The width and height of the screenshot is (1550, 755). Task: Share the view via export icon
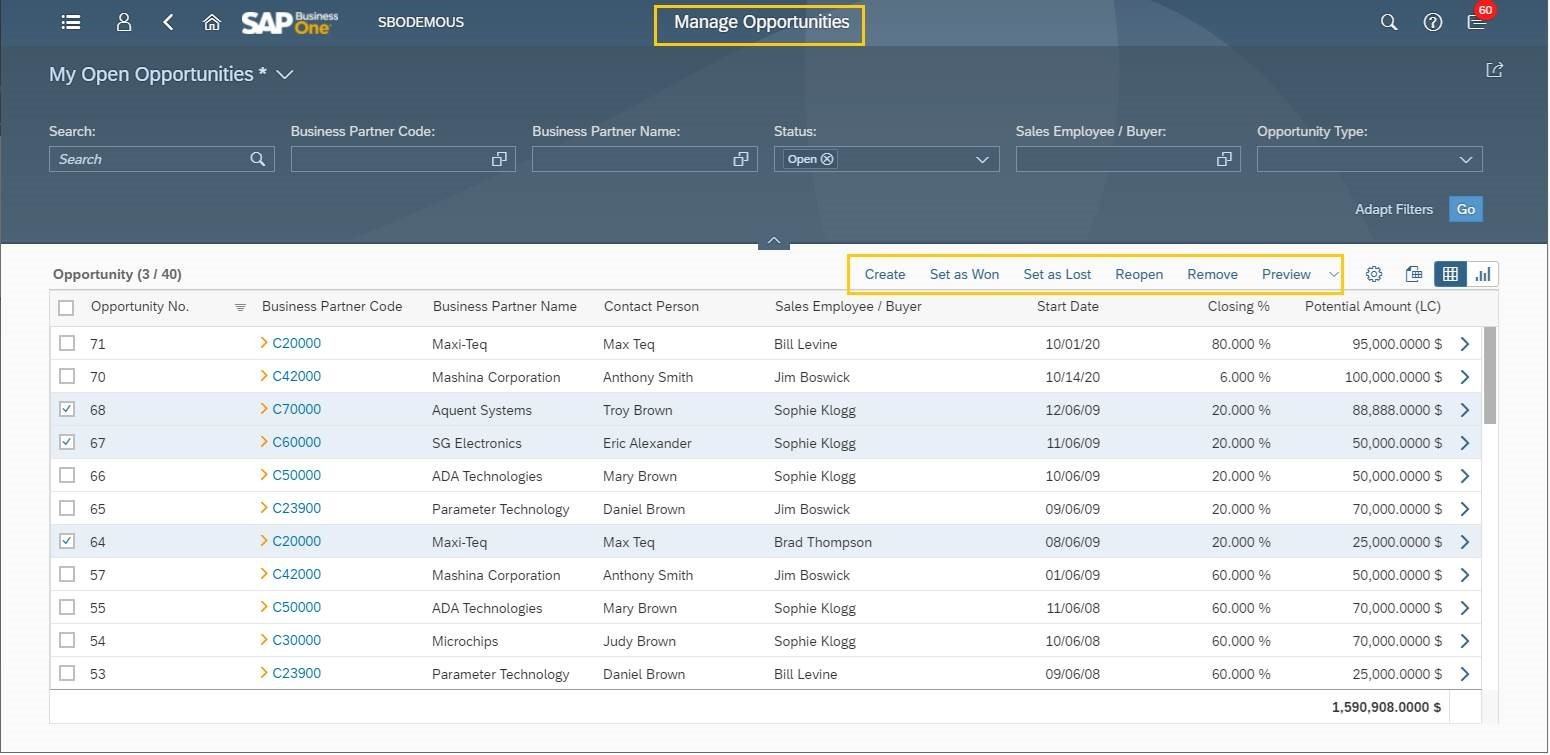tap(1494, 70)
